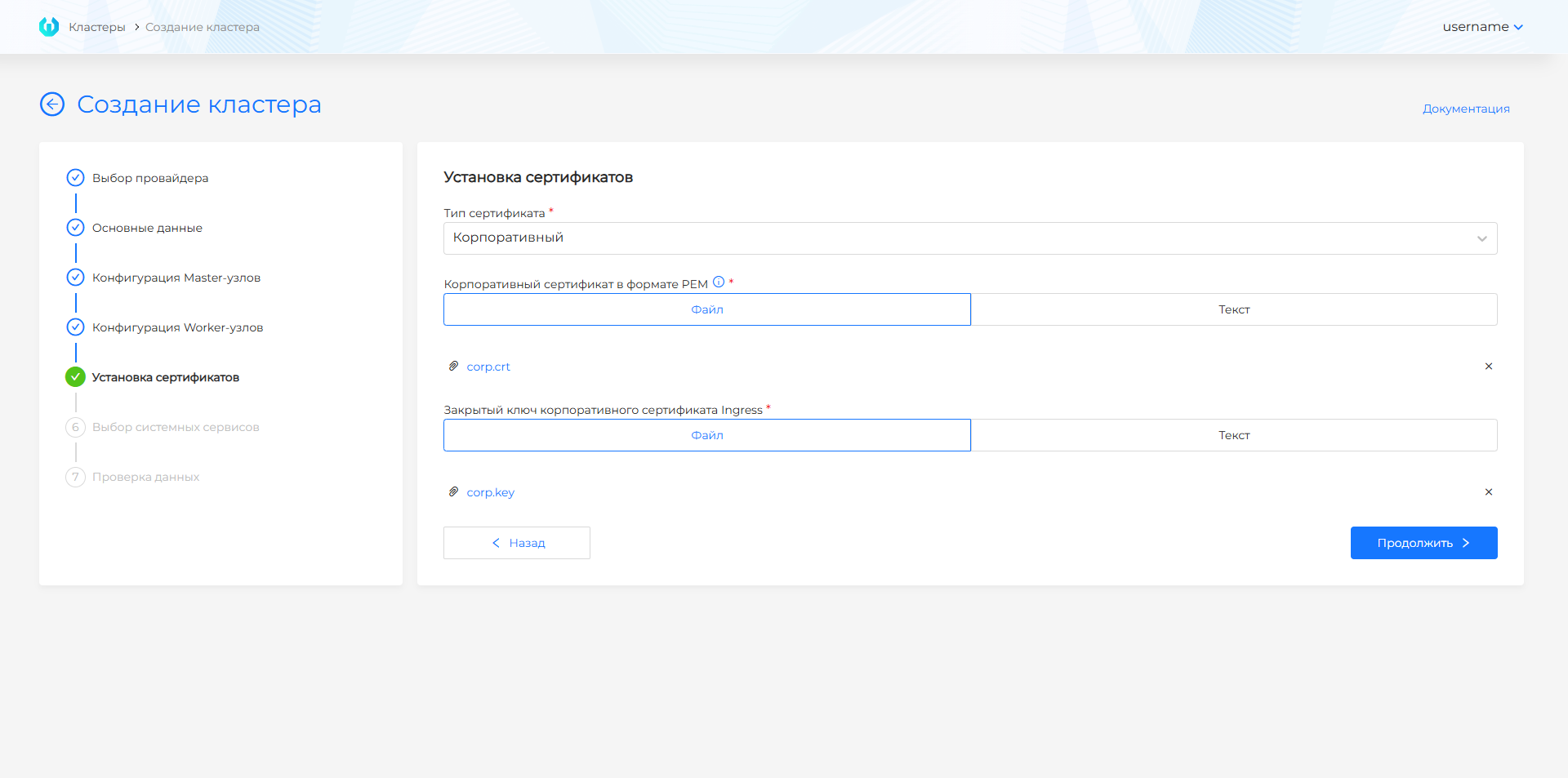
Task: Expand the username menu
Action: [1481, 27]
